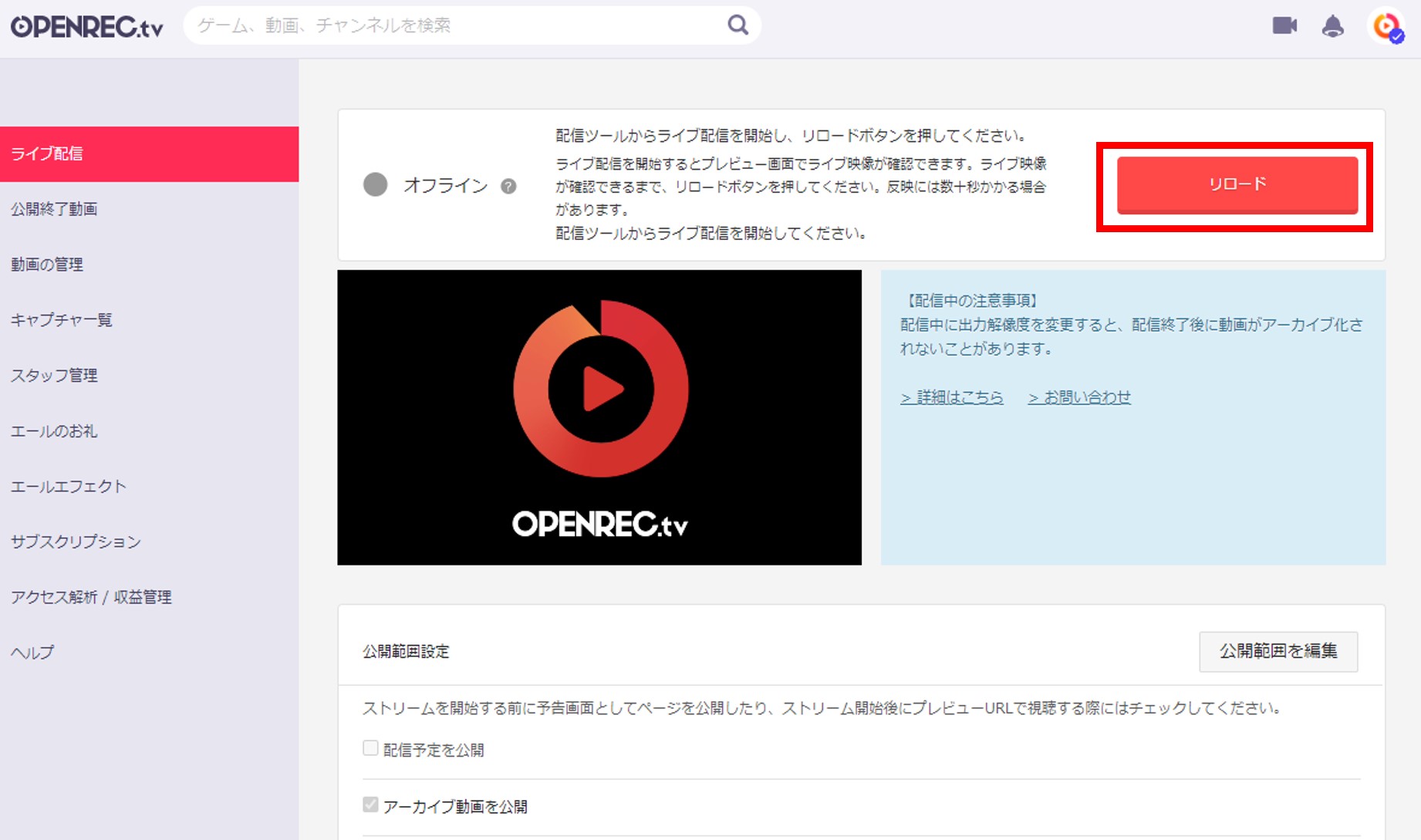Click the OPENREC.tv logo in header
The height and width of the screenshot is (840, 1421).
pyautogui.click(x=87, y=26)
